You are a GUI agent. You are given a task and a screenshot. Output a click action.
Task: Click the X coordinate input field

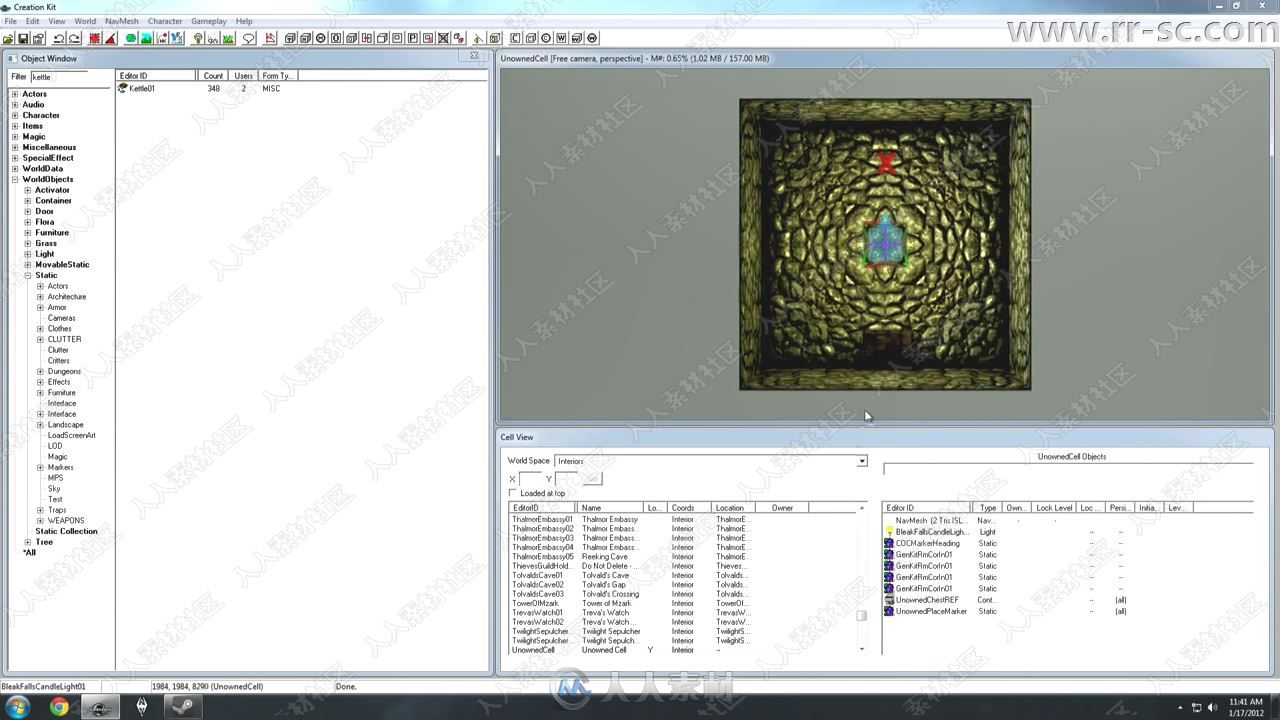tap(530, 479)
